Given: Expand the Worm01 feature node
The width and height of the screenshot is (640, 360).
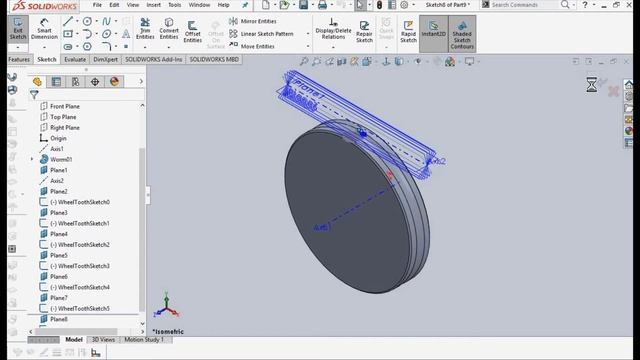Looking at the screenshot, I should pyautogui.click(x=32, y=159).
